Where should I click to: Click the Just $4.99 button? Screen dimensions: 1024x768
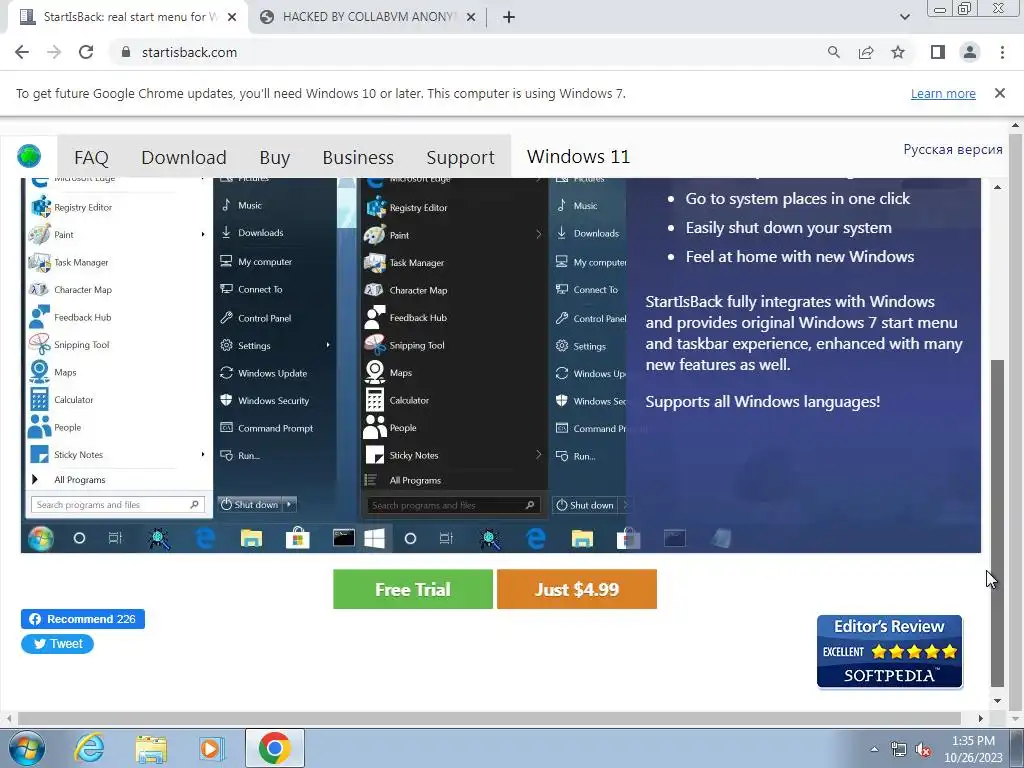click(x=577, y=589)
